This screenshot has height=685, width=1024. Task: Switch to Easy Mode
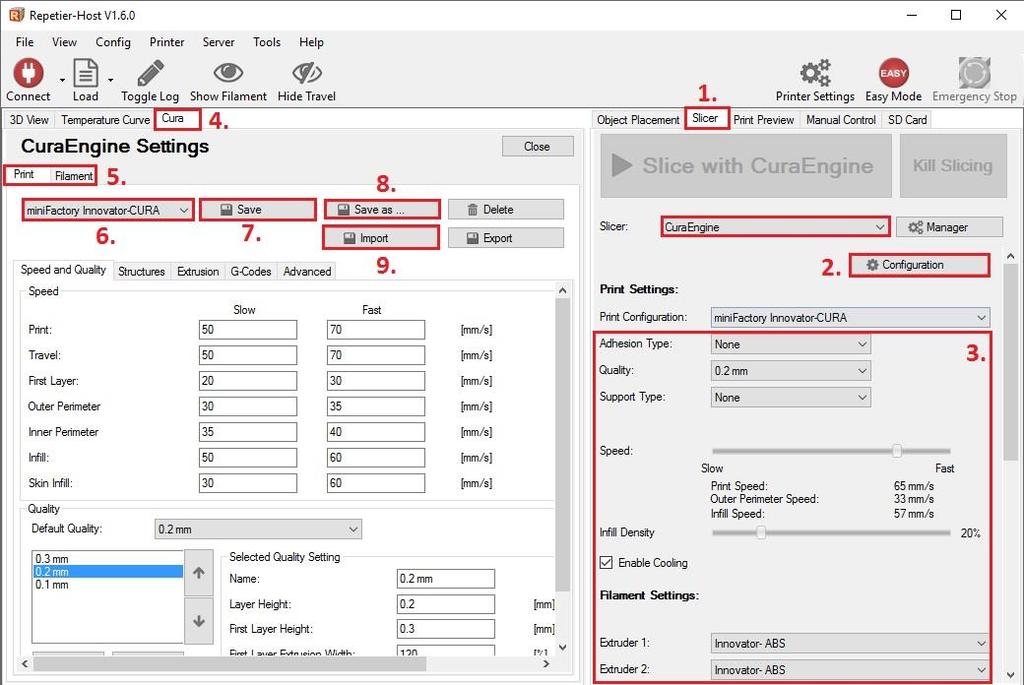pyautogui.click(x=893, y=72)
